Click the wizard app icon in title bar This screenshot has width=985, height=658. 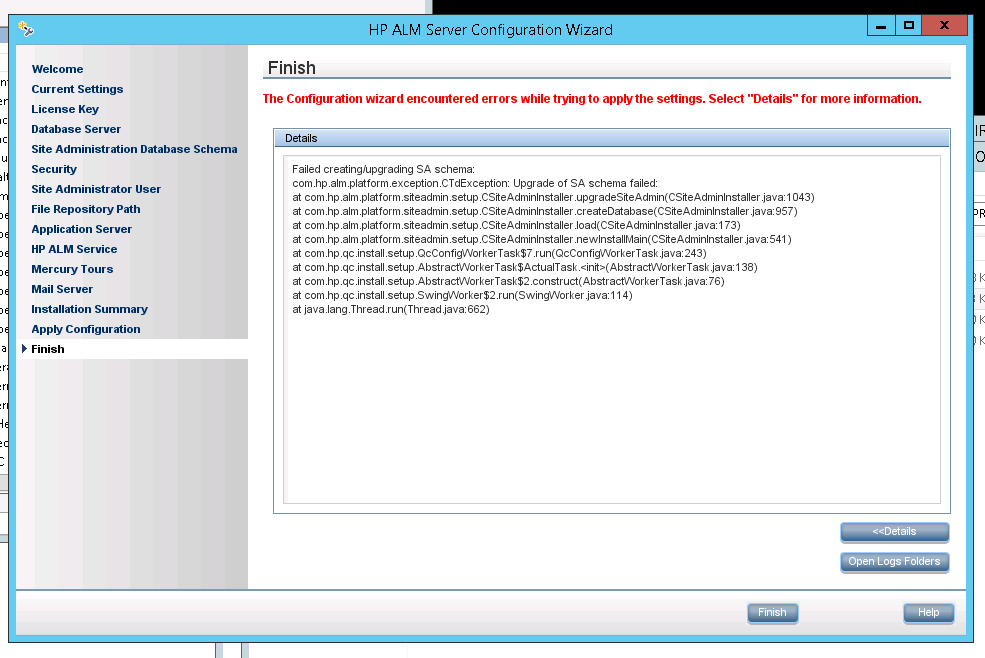[26, 29]
